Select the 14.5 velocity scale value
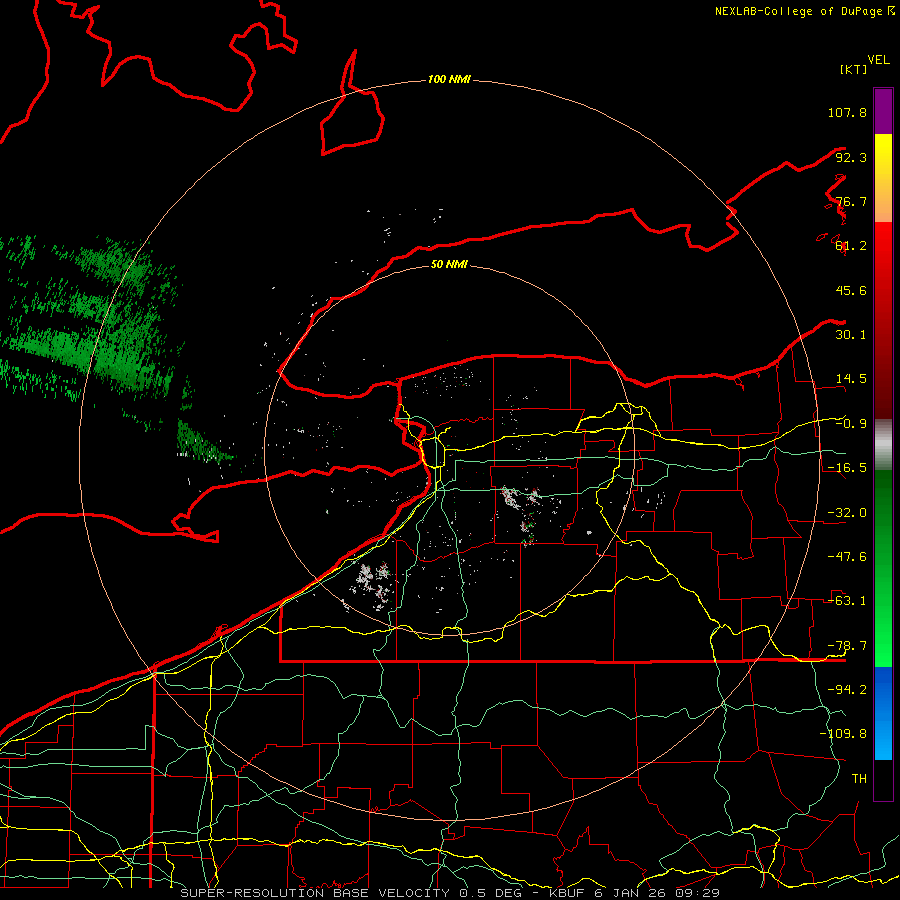The image size is (900, 900). click(x=851, y=379)
